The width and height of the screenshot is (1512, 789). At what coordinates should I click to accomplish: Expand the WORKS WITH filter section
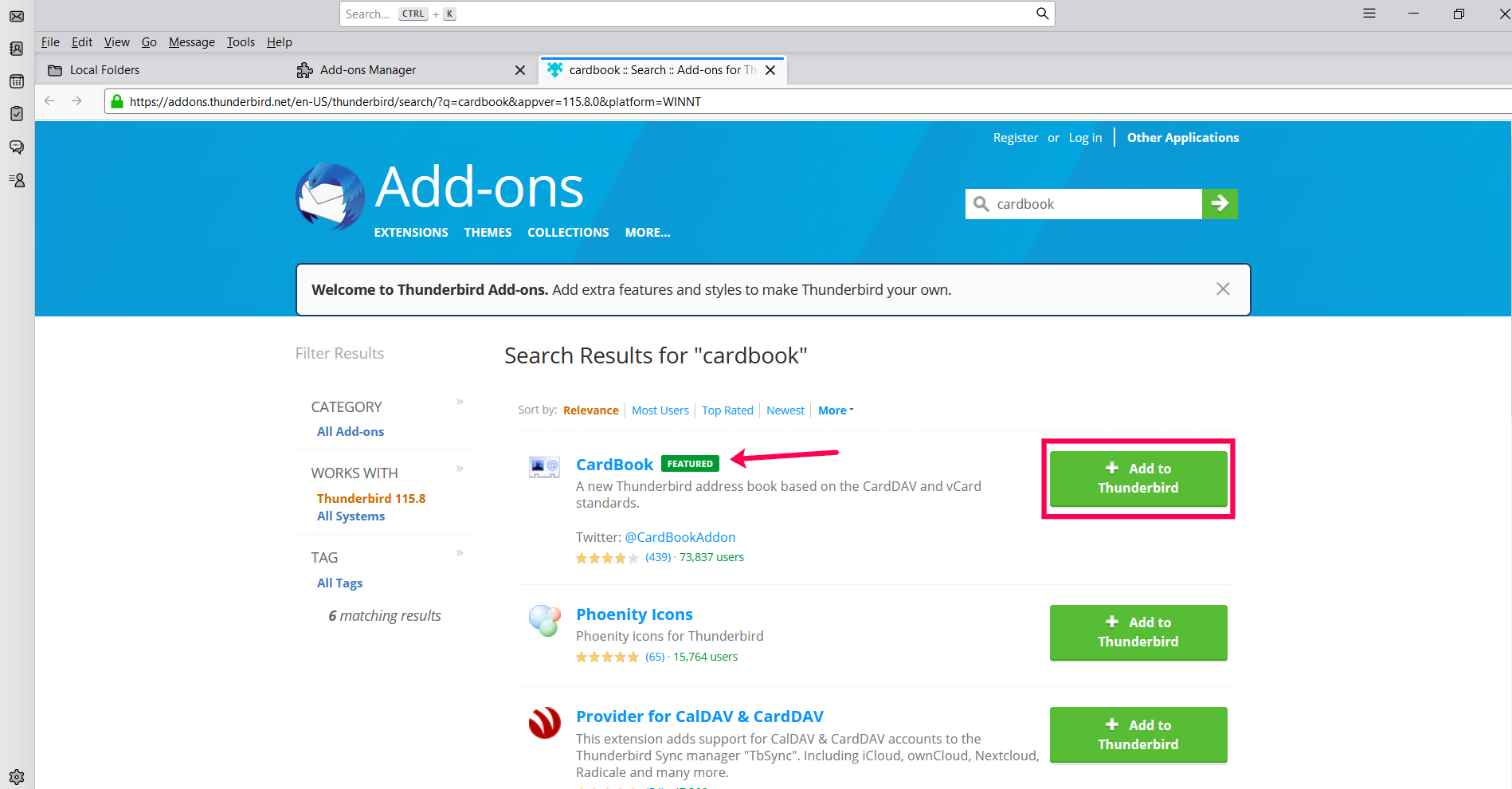pyautogui.click(x=460, y=469)
